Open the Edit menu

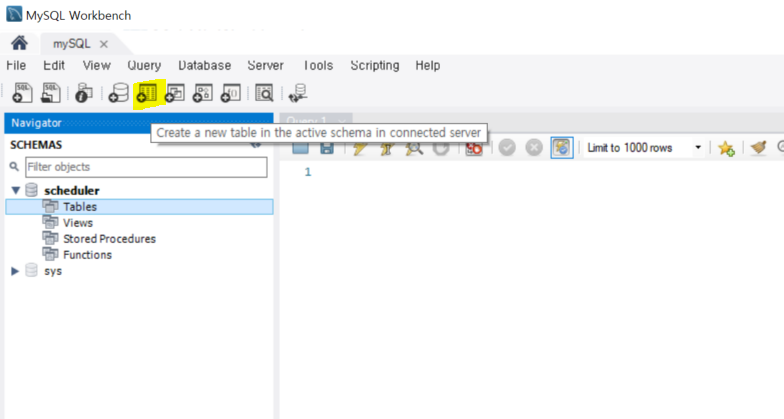54,66
